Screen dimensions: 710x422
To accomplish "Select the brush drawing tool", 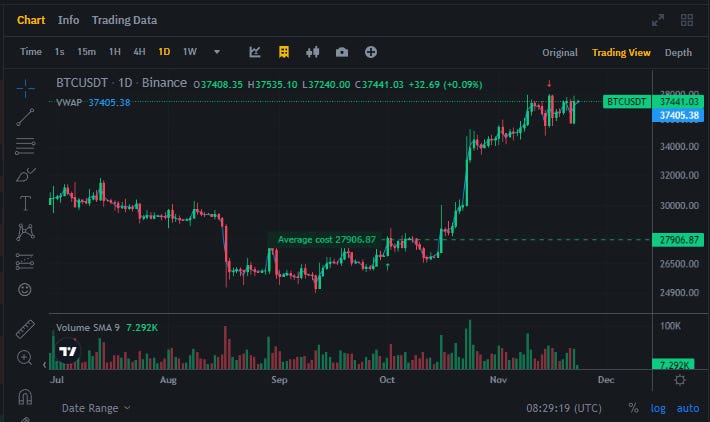I will (x=25, y=175).
